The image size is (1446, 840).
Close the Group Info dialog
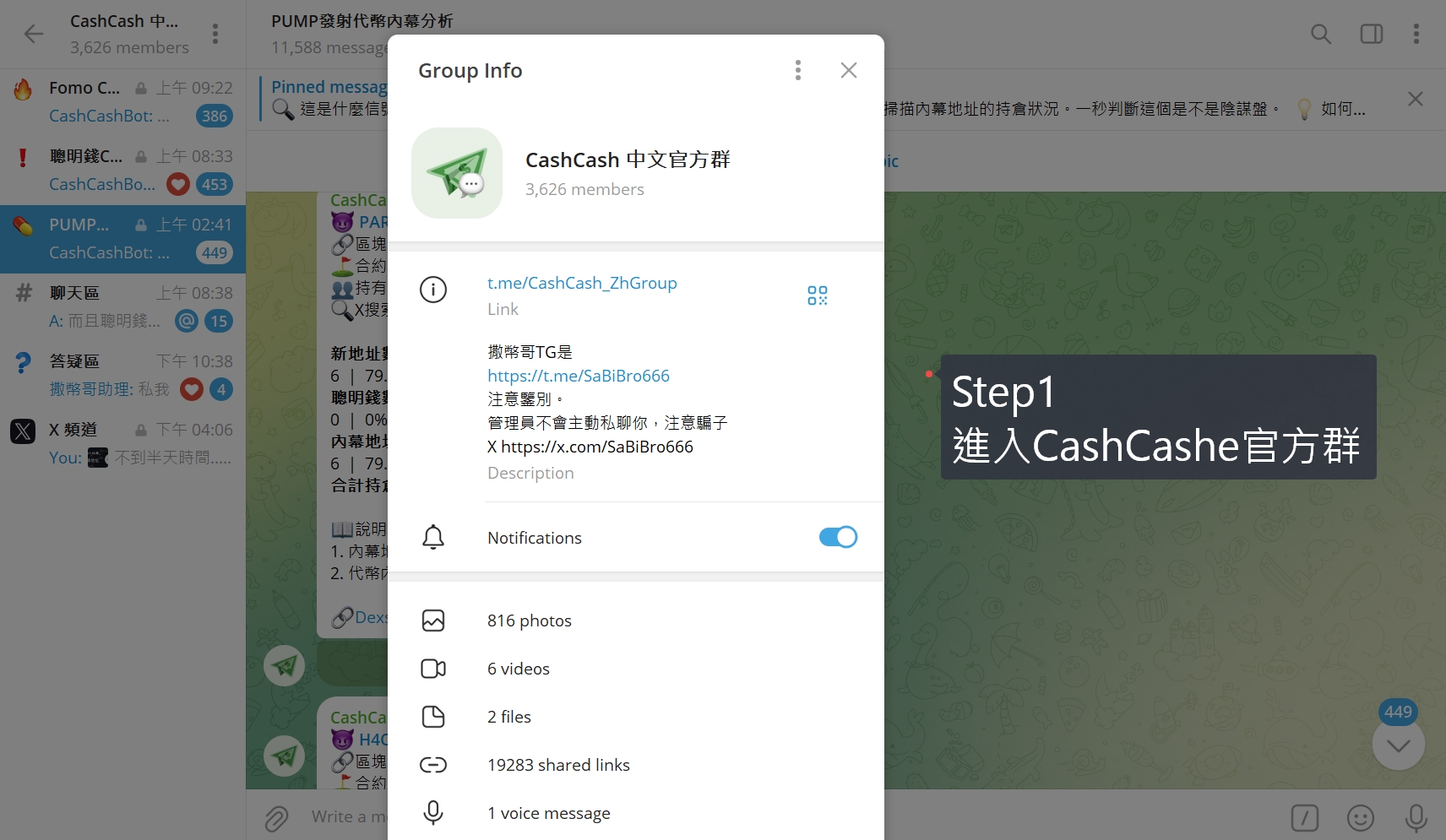(x=848, y=70)
